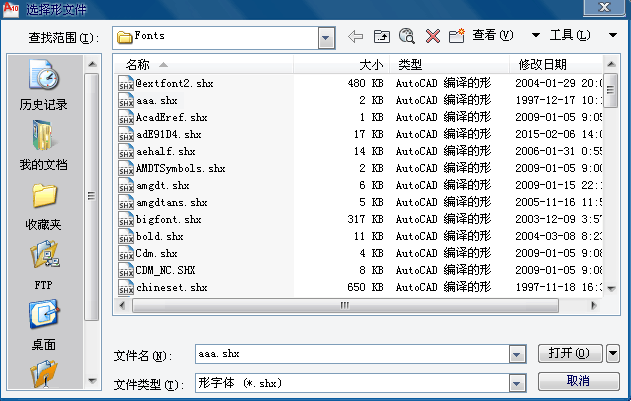Open the arrow beside 打开 button
The width and height of the screenshot is (631, 401).
(x=613, y=353)
